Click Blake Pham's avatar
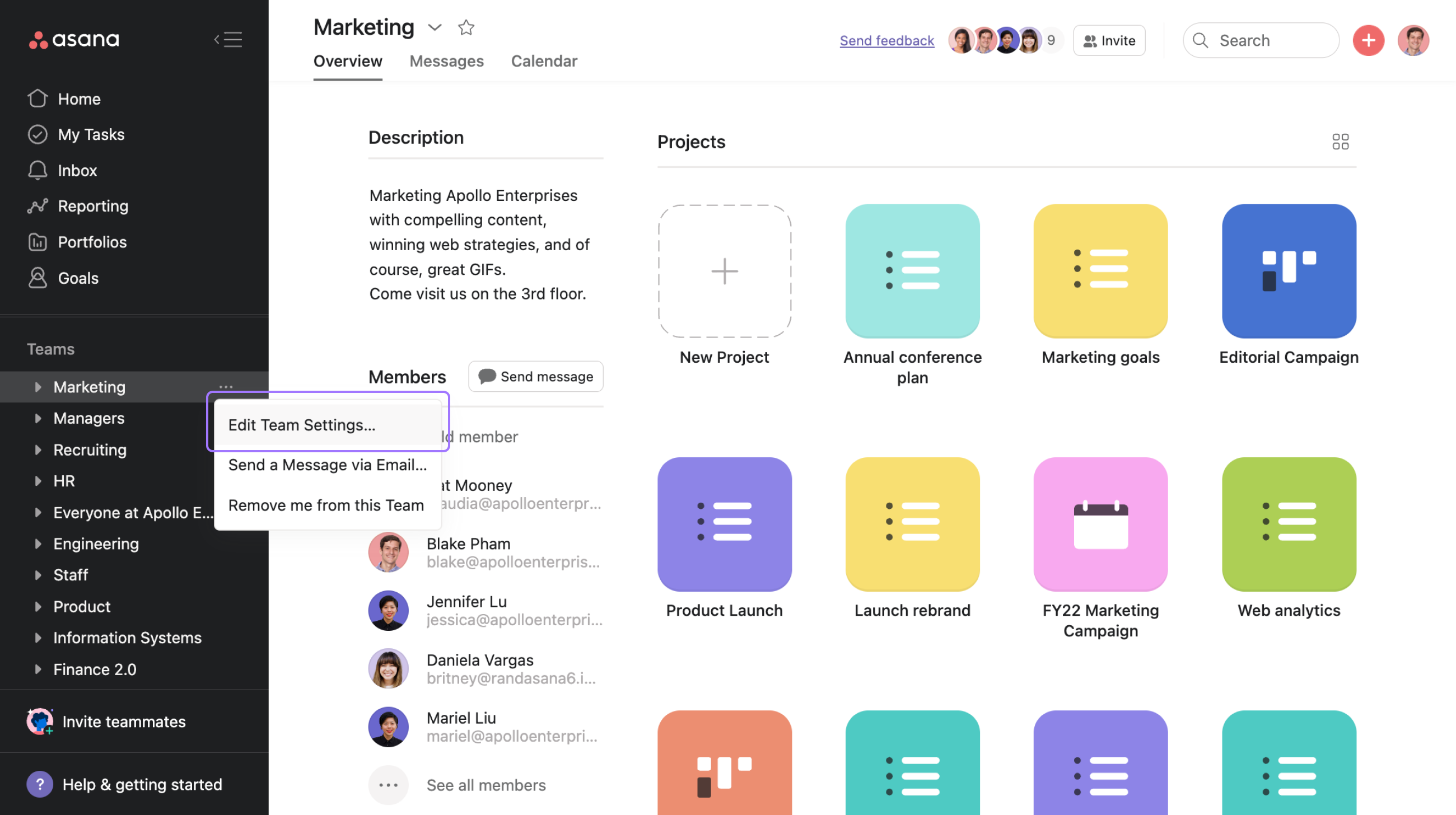This screenshot has width=1456, height=815. [x=388, y=552]
